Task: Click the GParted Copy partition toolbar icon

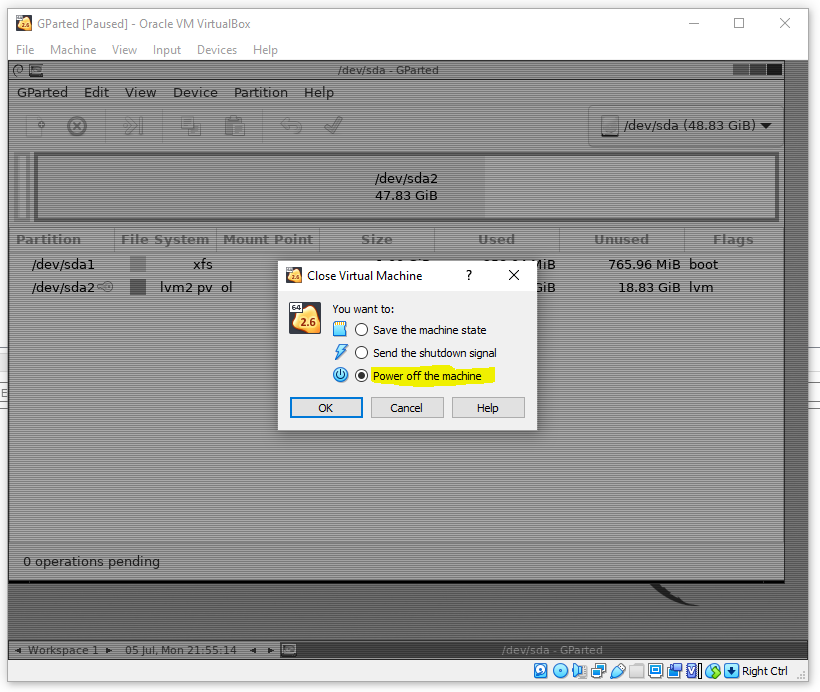Action: coord(190,126)
